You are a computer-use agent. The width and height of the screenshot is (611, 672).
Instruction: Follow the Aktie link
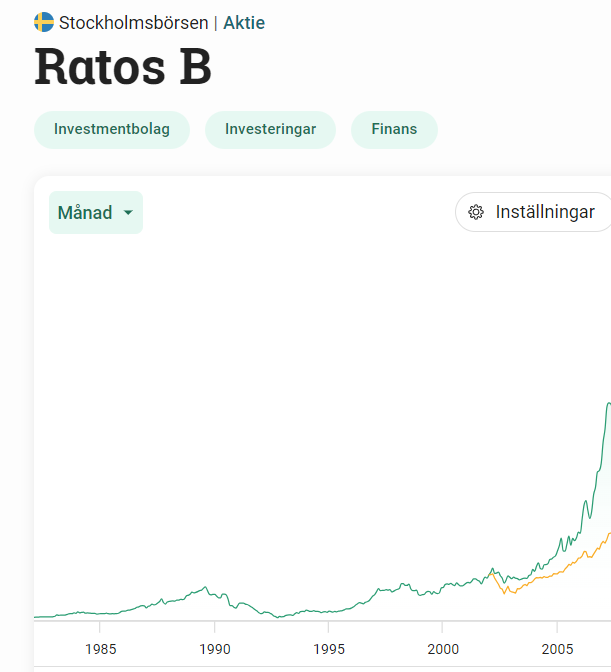click(x=244, y=22)
